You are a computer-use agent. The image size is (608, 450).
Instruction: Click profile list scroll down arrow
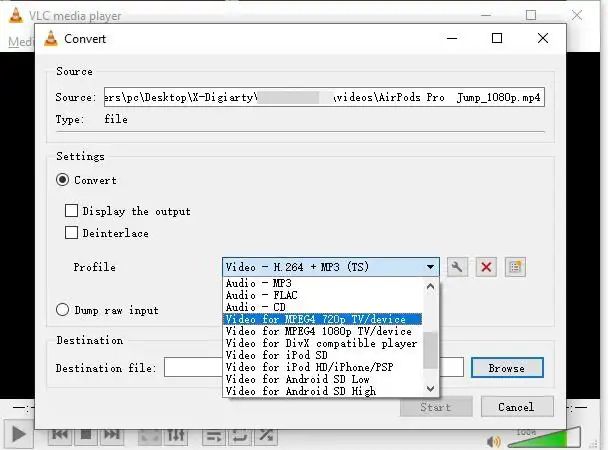[430, 388]
